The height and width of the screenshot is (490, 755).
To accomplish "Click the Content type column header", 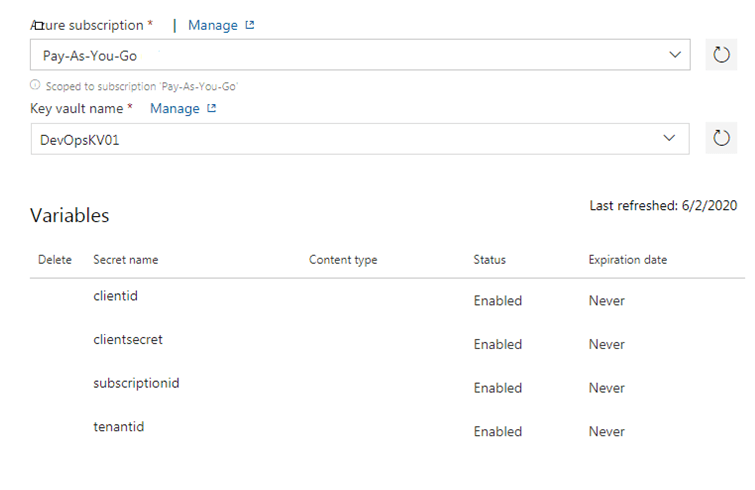I will coord(343,260).
